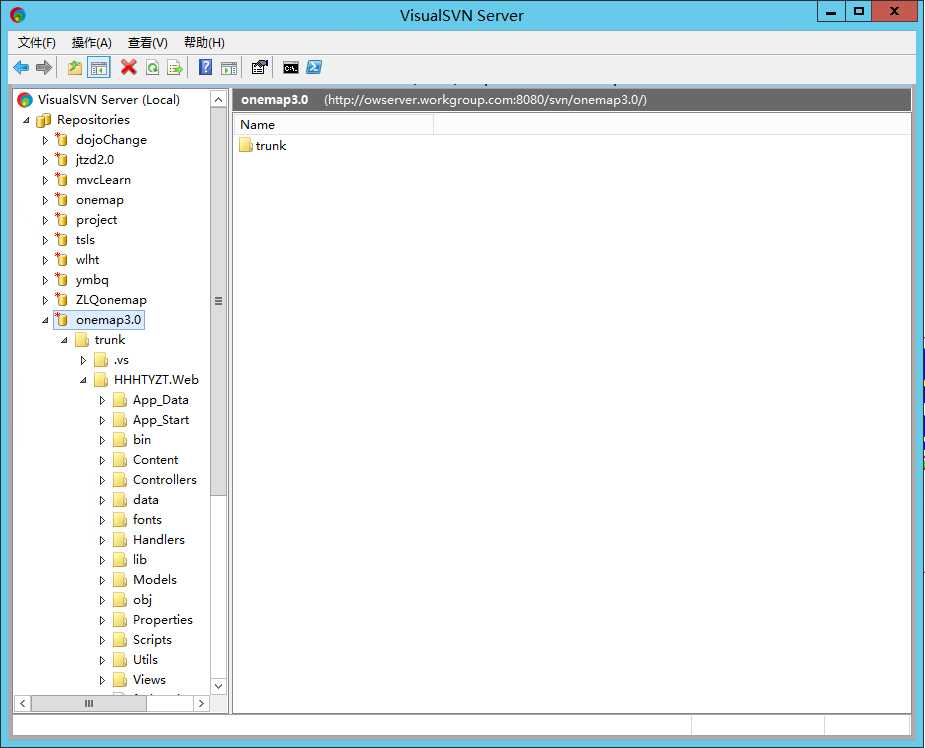The height and width of the screenshot is (748, 925).
Task: Select the project repository label
Action: point(97,220)
